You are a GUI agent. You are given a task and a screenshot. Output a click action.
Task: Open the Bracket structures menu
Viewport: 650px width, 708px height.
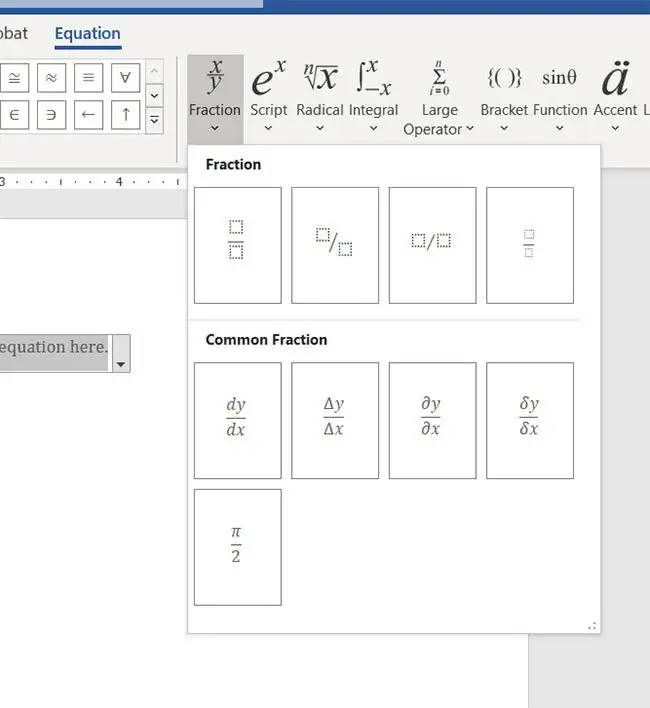(x=504, y=96)
